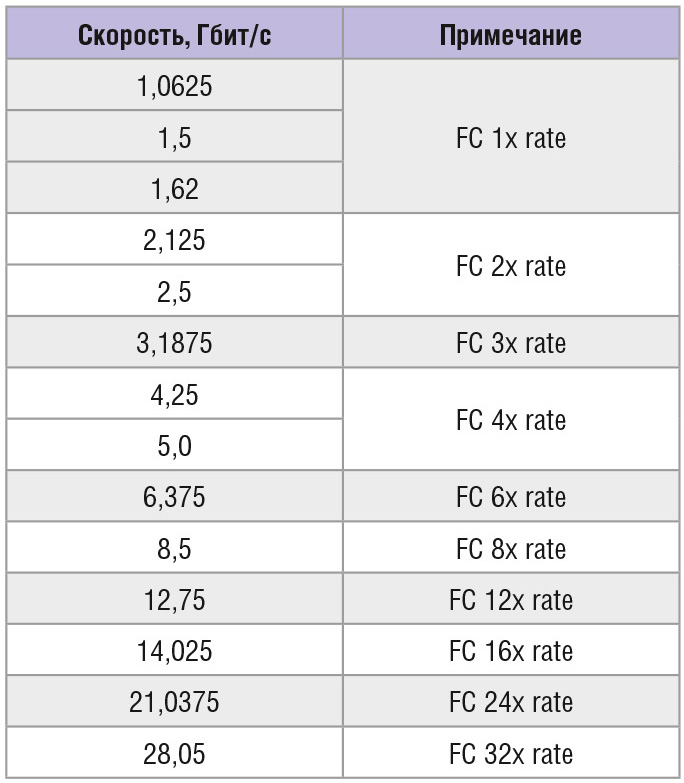
Task: Click the "FC 2x rate" note cell
Action: (x=510, y=267)
